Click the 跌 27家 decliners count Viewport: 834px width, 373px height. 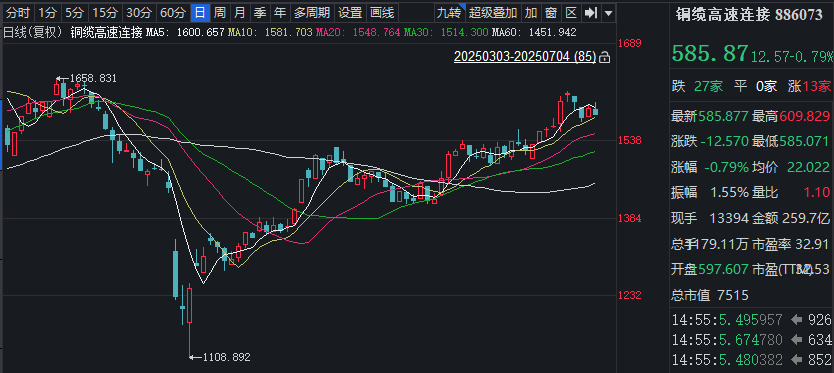[697, 86]
